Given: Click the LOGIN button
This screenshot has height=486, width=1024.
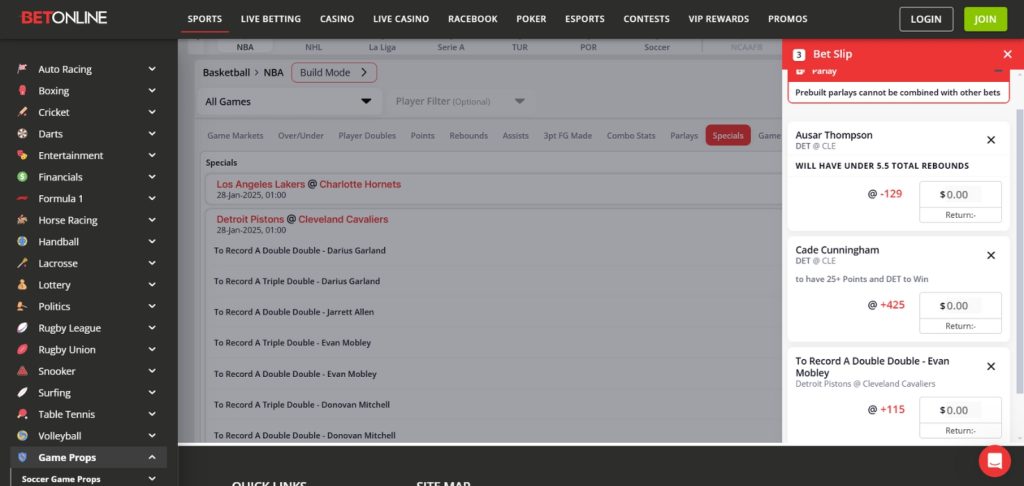Looking at the screenshot, I should click(925, 19).
